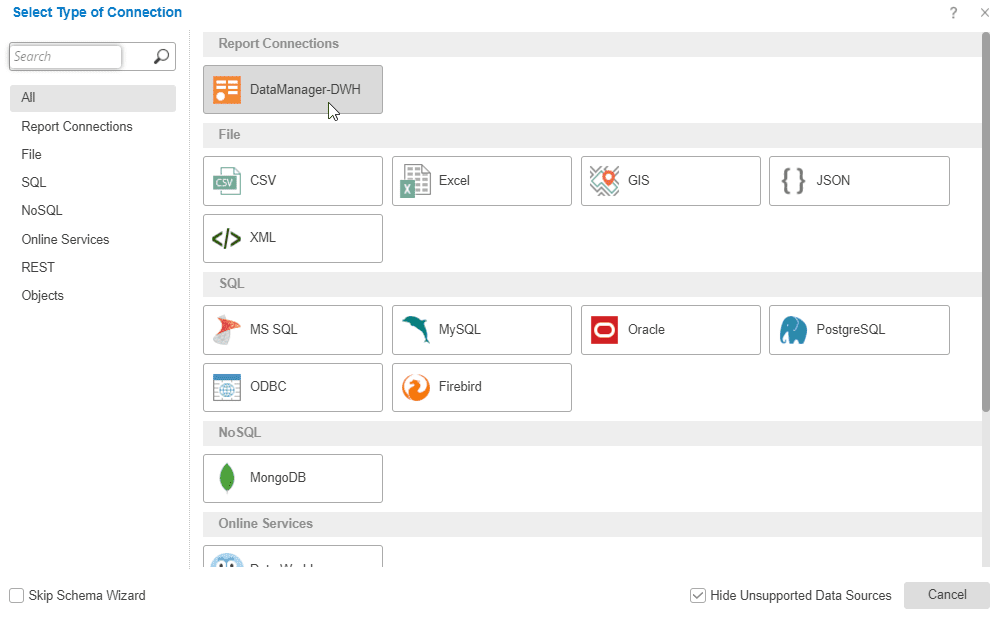Choose the MongoDB leaf icon
Viewport: 1000px width, 619px height.
[227, 478]
